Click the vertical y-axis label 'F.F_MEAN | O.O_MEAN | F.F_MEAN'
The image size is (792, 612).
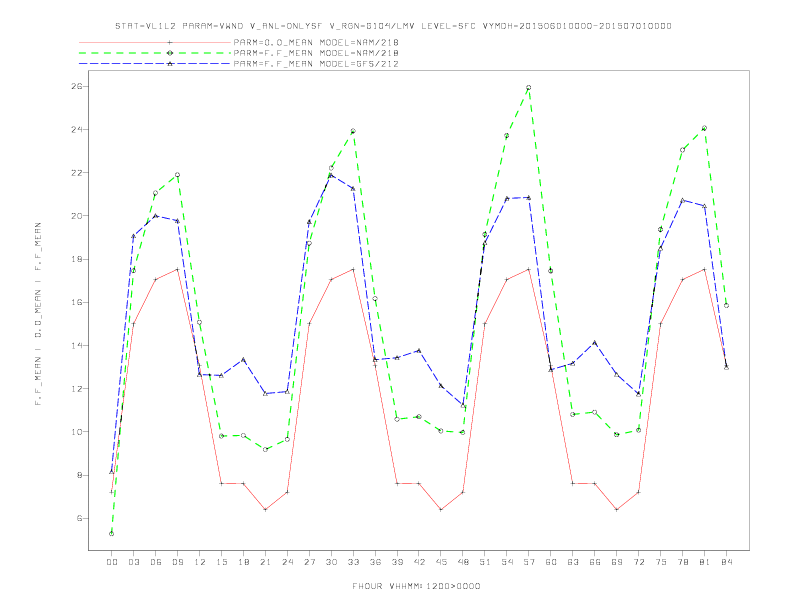point(38,314)
